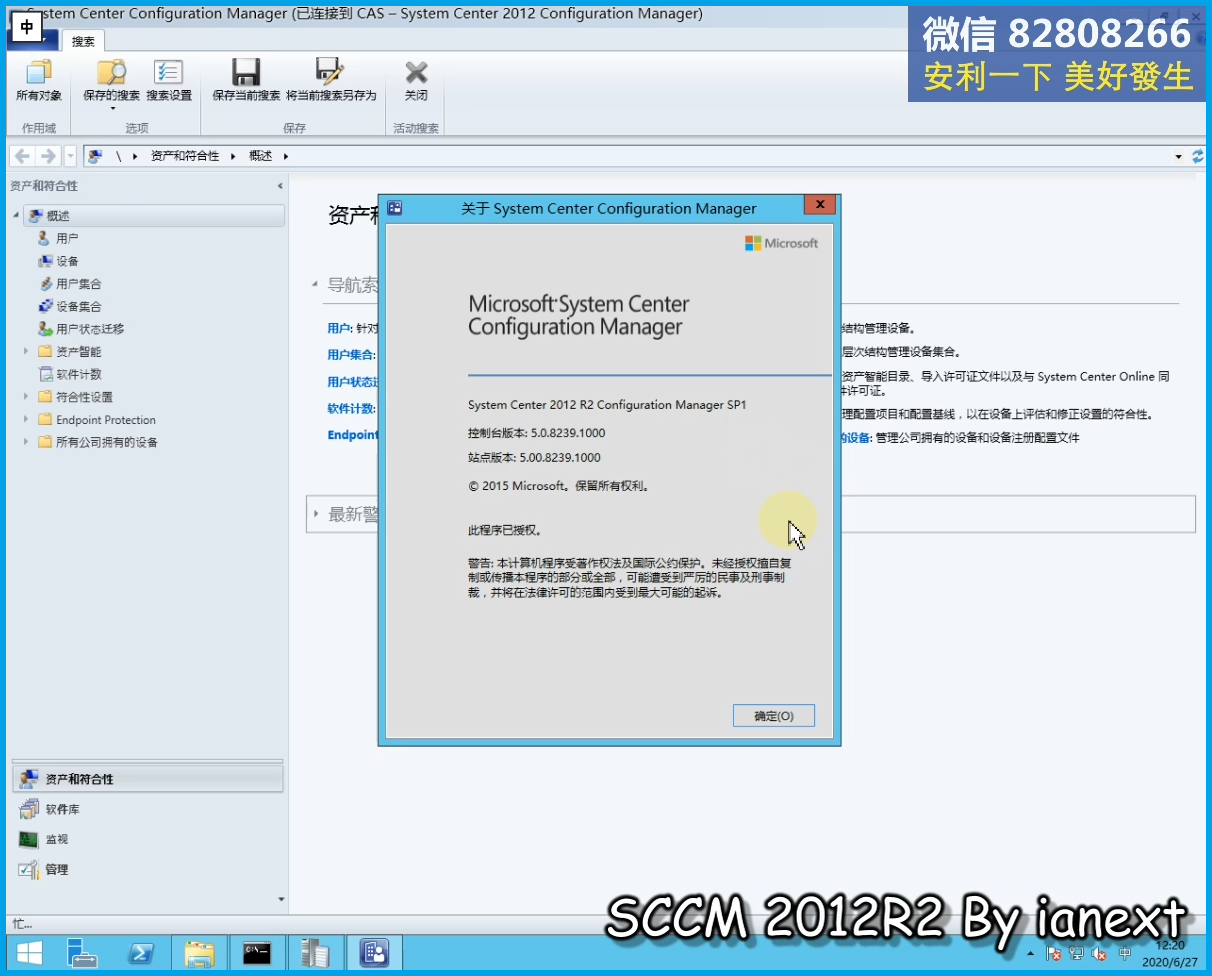Click the Action Center flag tray icon
1212x976 pixels.
click(x=1053, y=954)
